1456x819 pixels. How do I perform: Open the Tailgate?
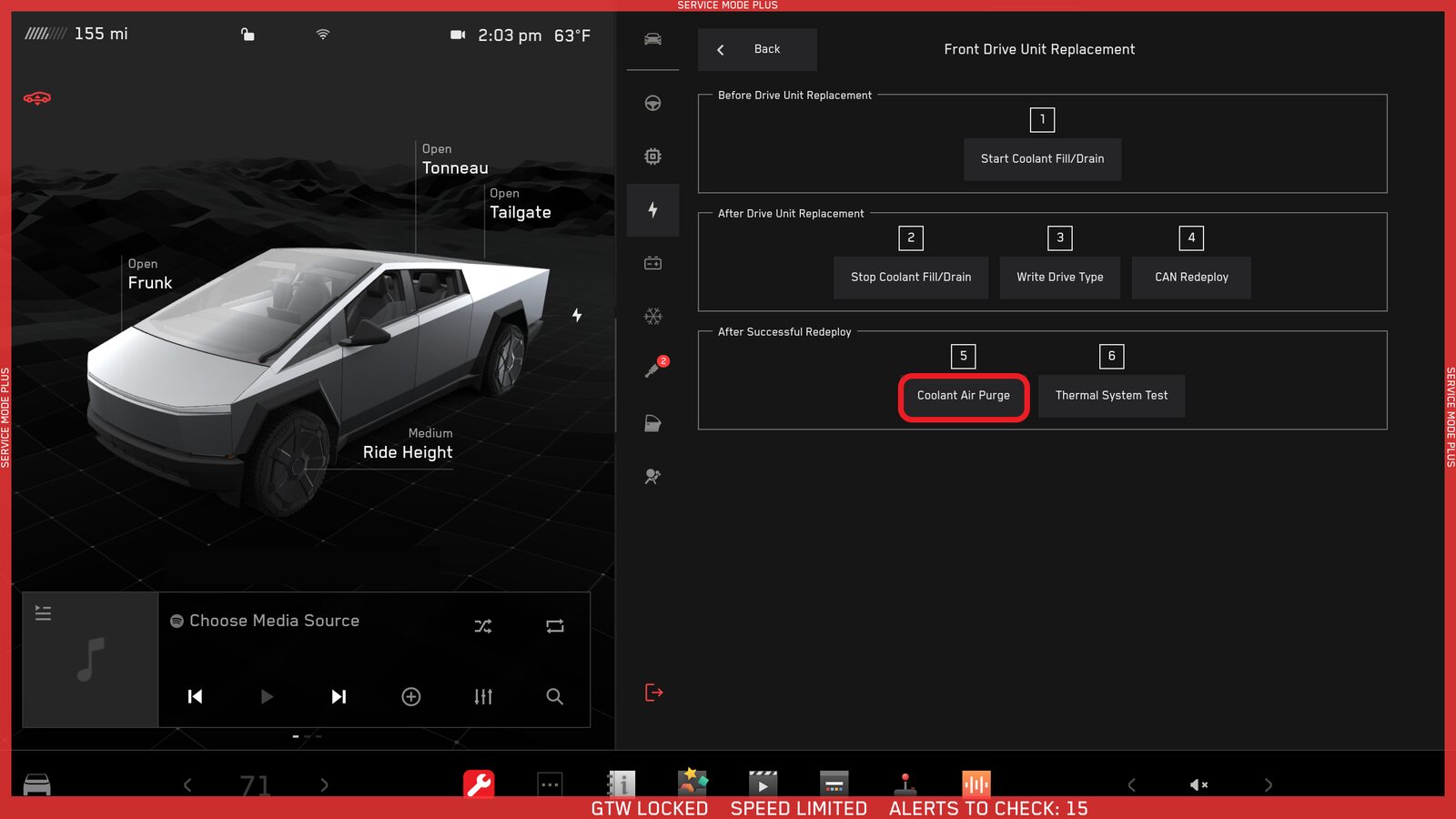point(520,204)
